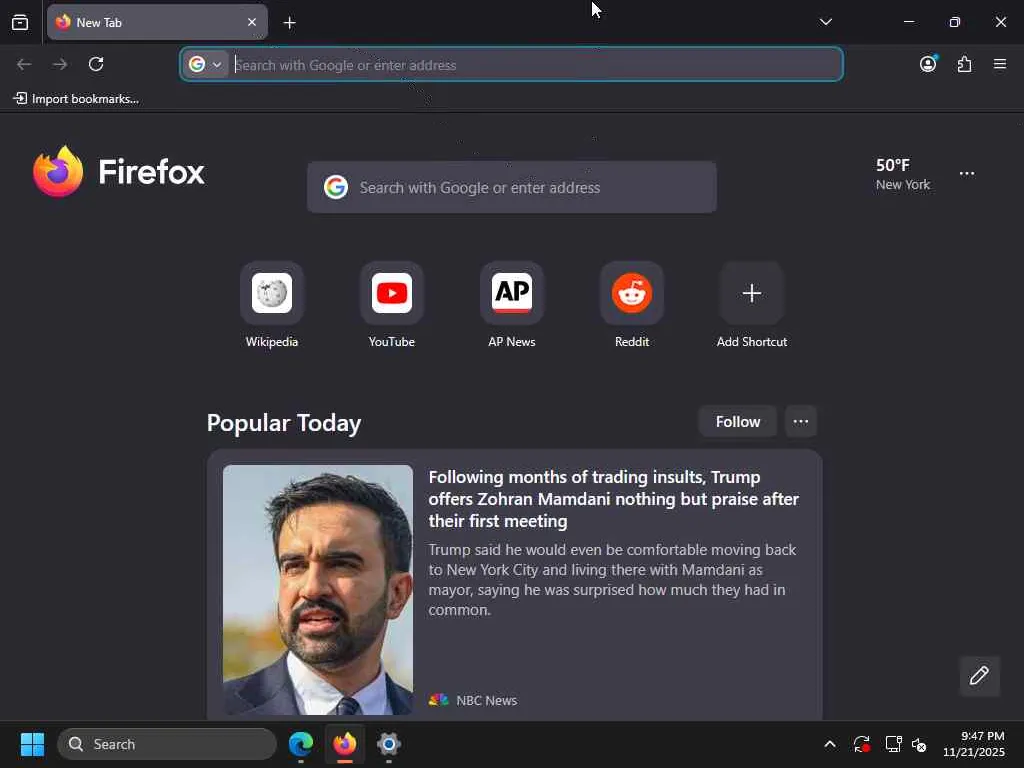Open the Trump Mamdani article headline
1024x768 pixels.
pos(614,499)
